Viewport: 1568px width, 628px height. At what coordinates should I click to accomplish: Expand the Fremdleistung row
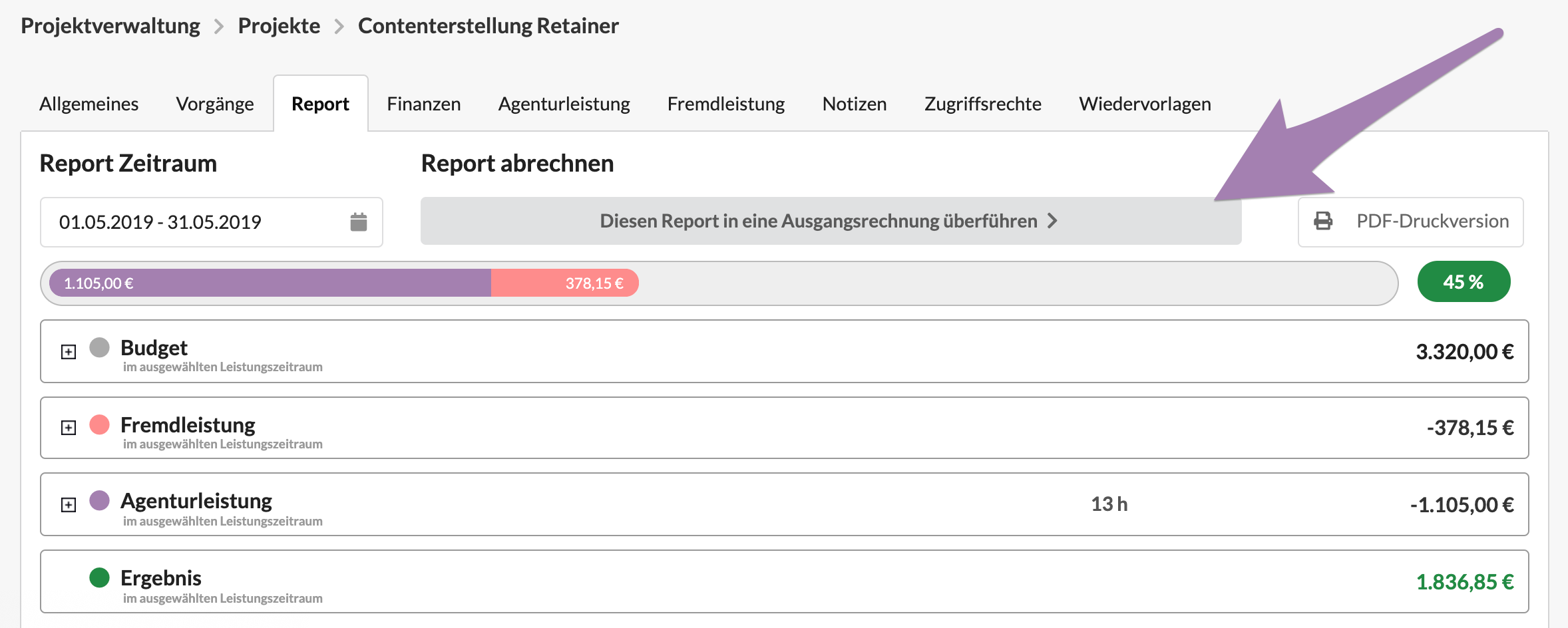[x=69, y=428]
